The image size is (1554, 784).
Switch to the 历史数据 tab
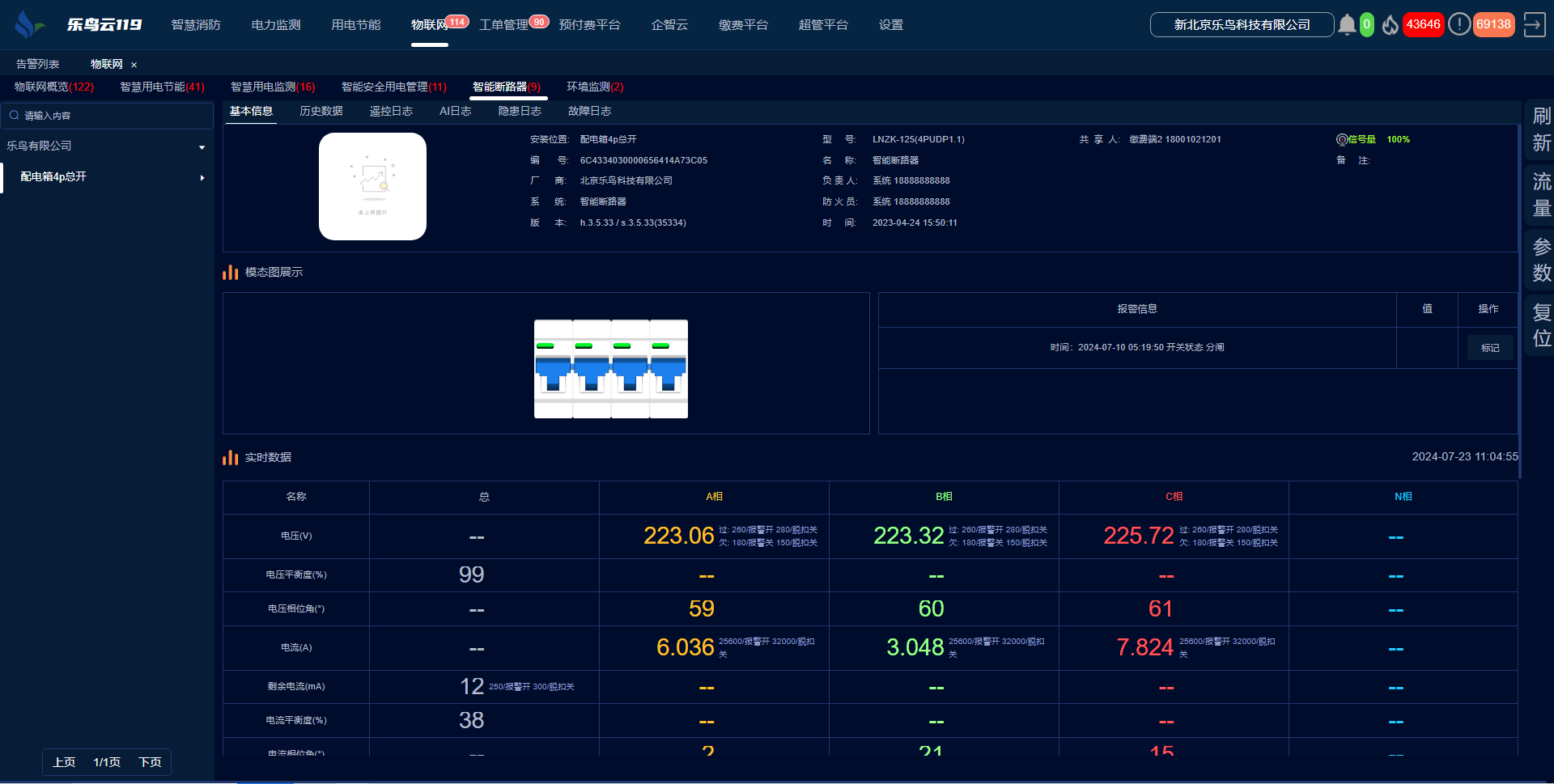point(321,112)
